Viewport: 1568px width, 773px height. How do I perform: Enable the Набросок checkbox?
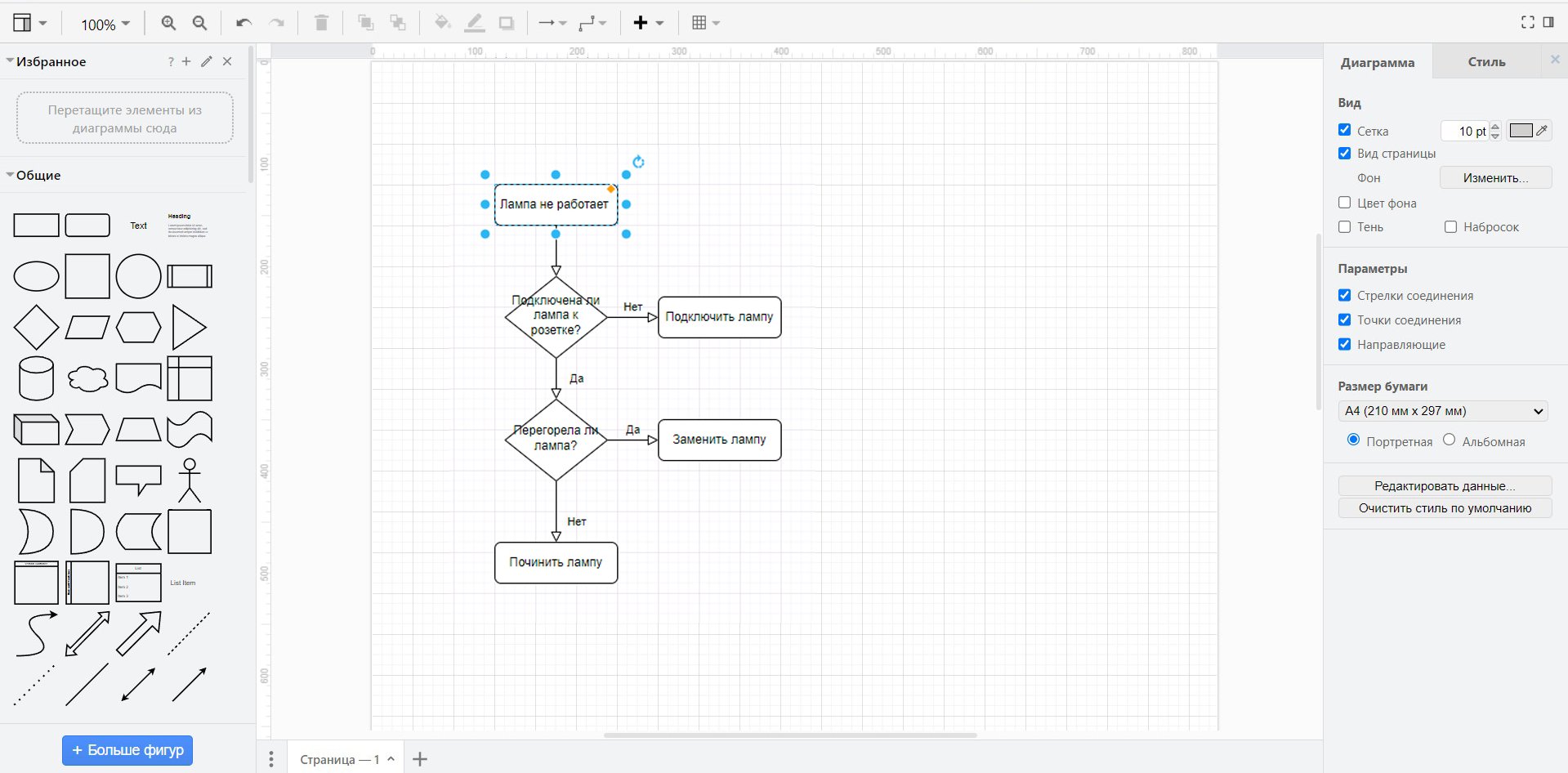click(x=1450, y=226)
